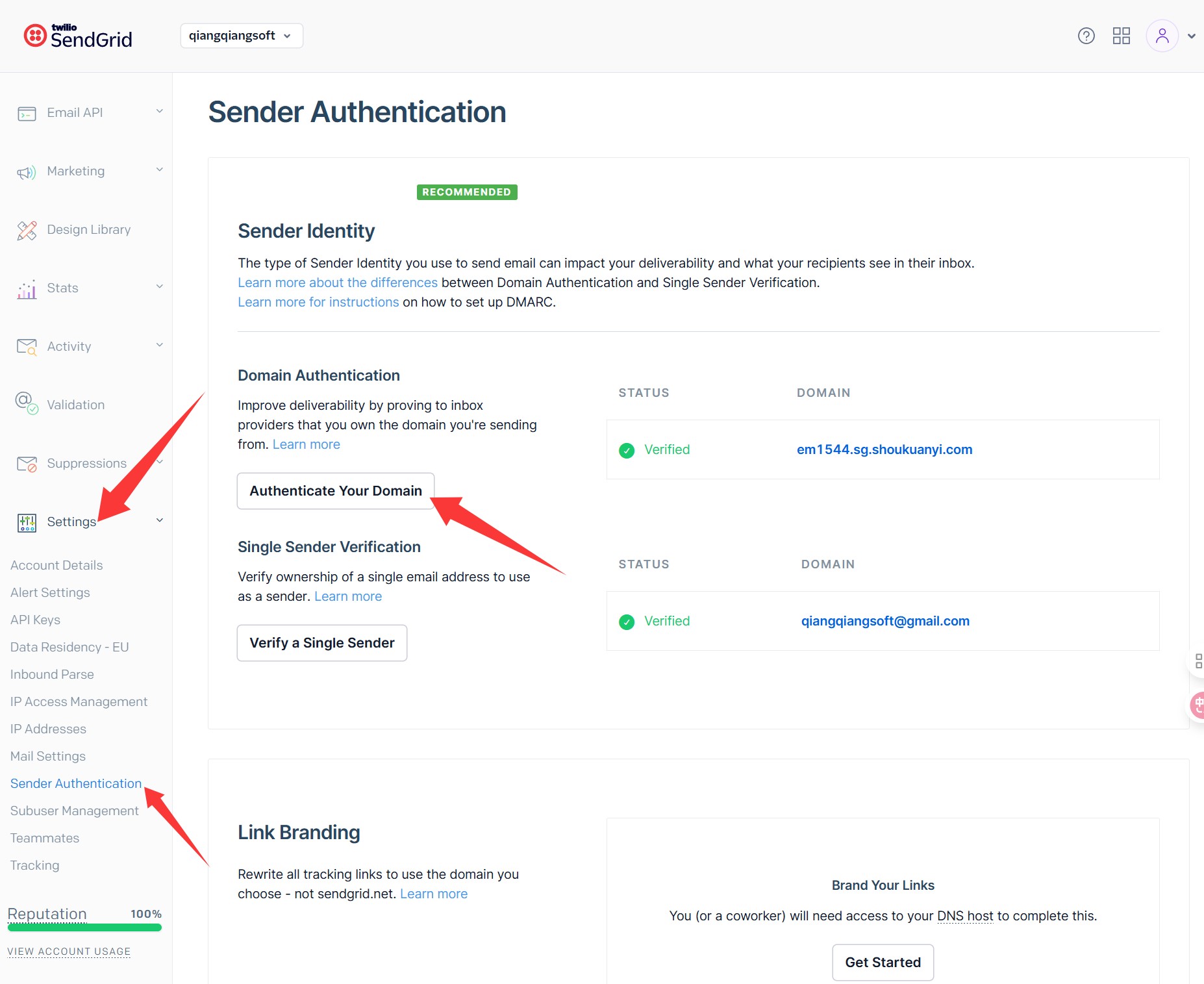Image resolution: width=1204 pixels, height=984 pixels.
Task: Open API Keys settings page
Action: pyautogui.click(x=35, y=620)
